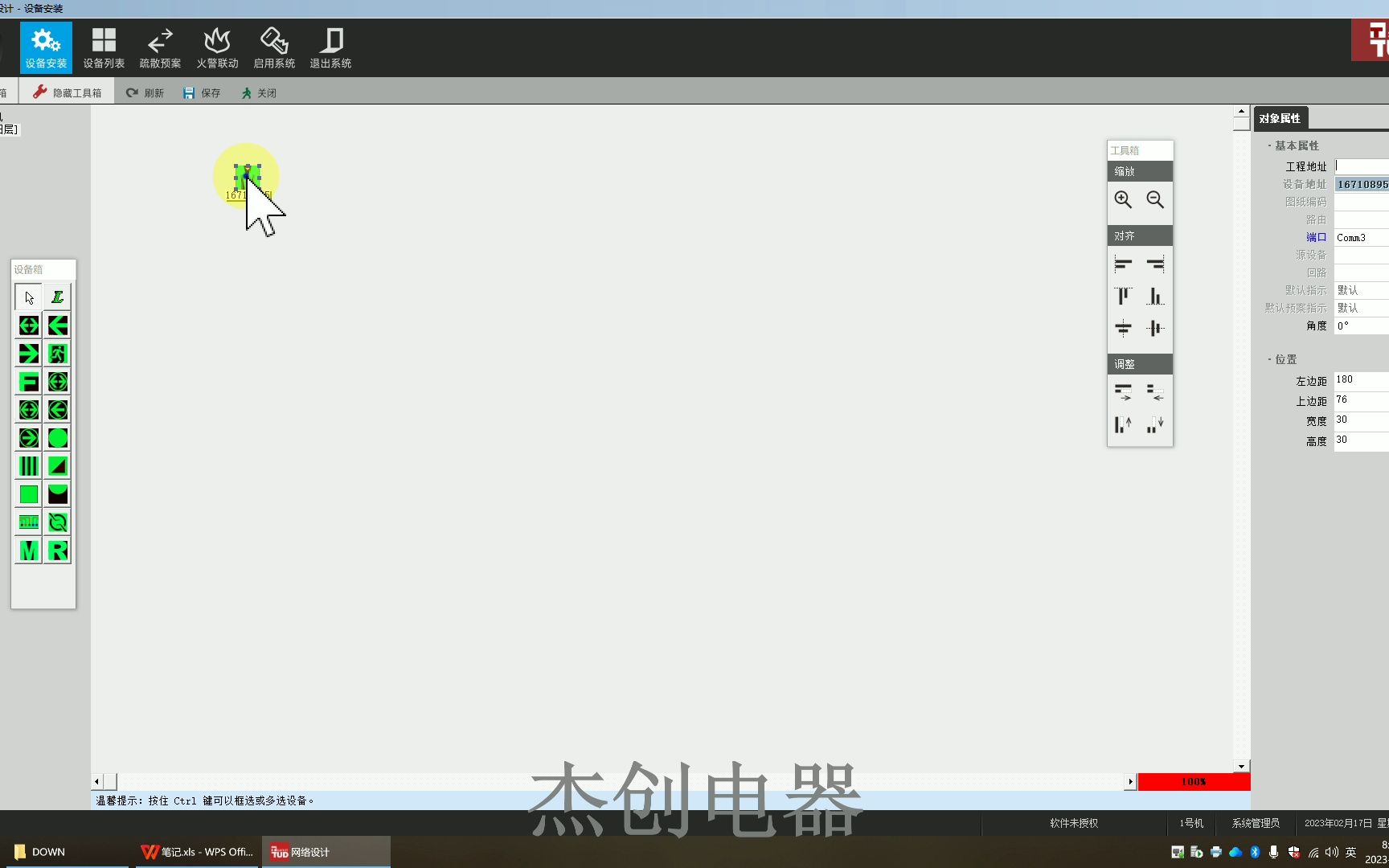Select the terminal strip device icon
The width and height of the screenshot is (1389, 868).
coord(29,522)
